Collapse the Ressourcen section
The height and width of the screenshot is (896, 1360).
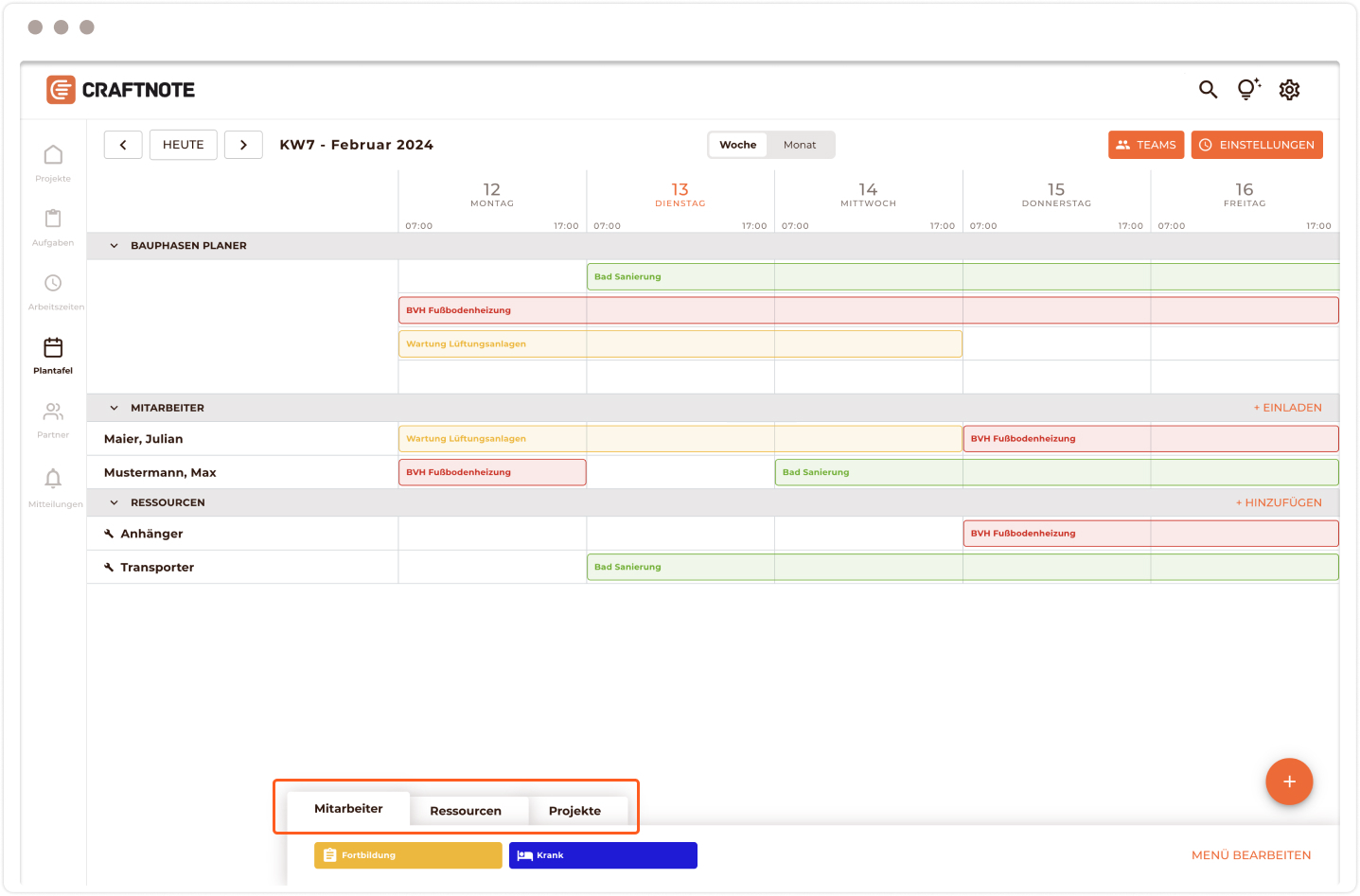click(x=115, y=503)
